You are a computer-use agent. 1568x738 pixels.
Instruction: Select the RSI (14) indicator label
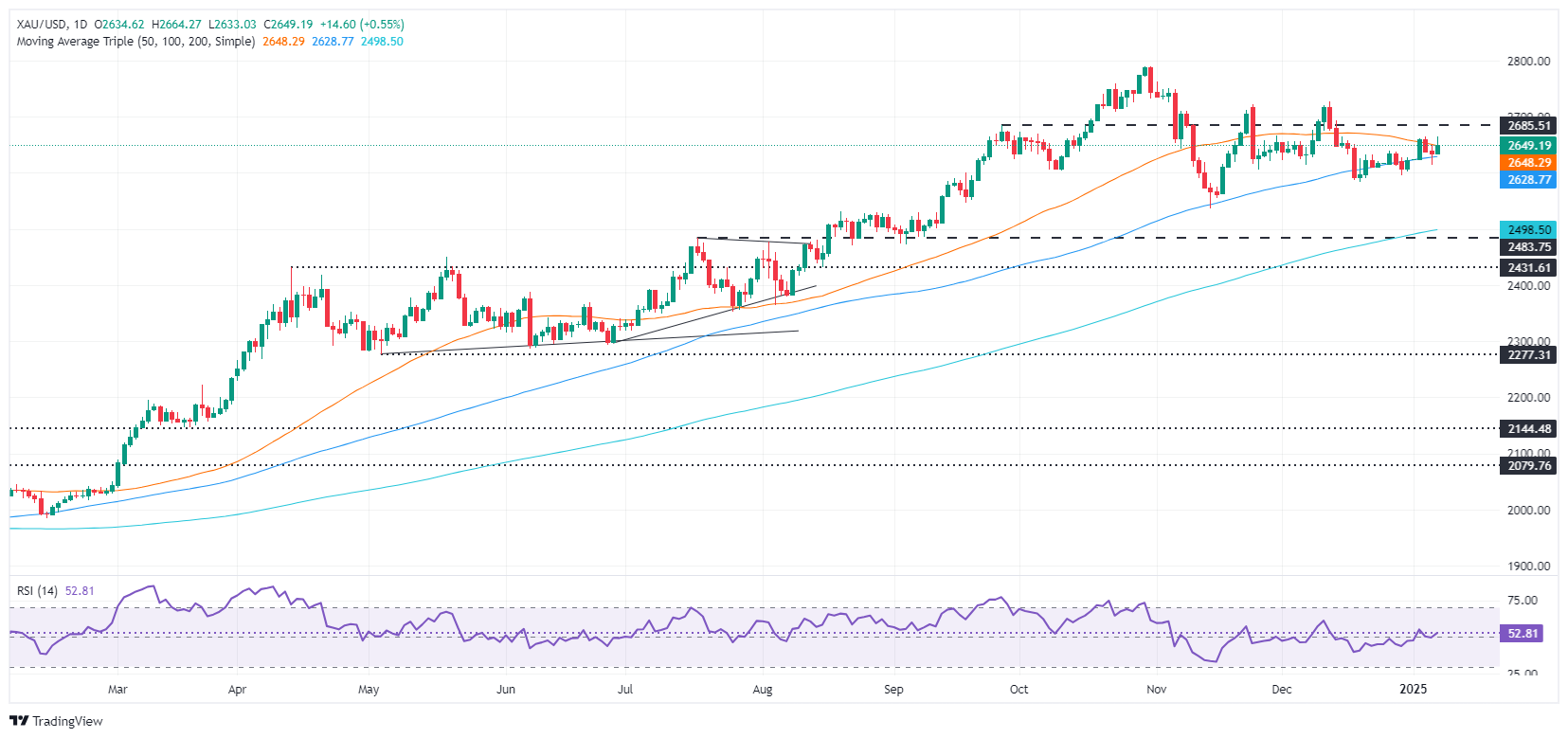click(37, 591)
